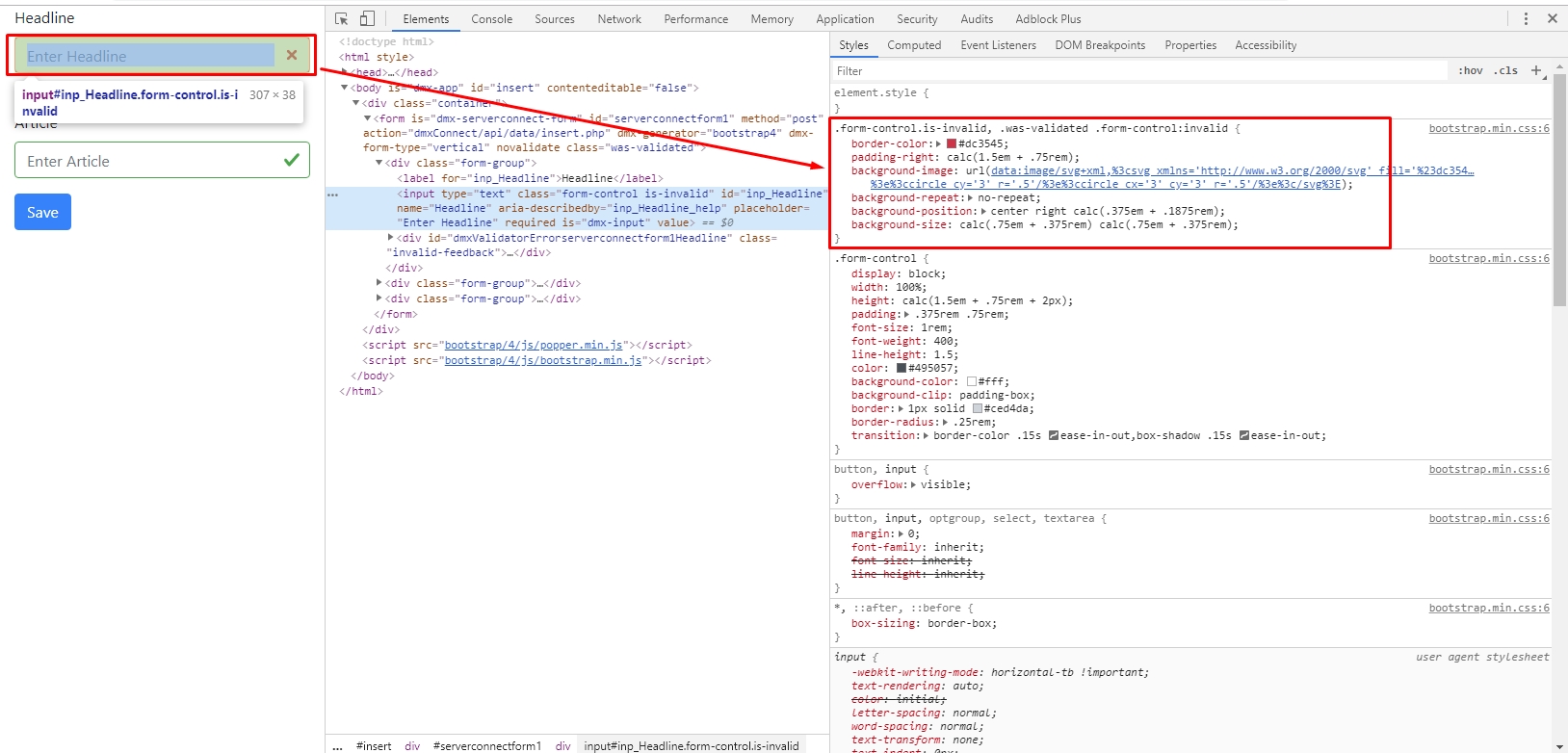Open the popper.min.js script link

pos(534,345)
